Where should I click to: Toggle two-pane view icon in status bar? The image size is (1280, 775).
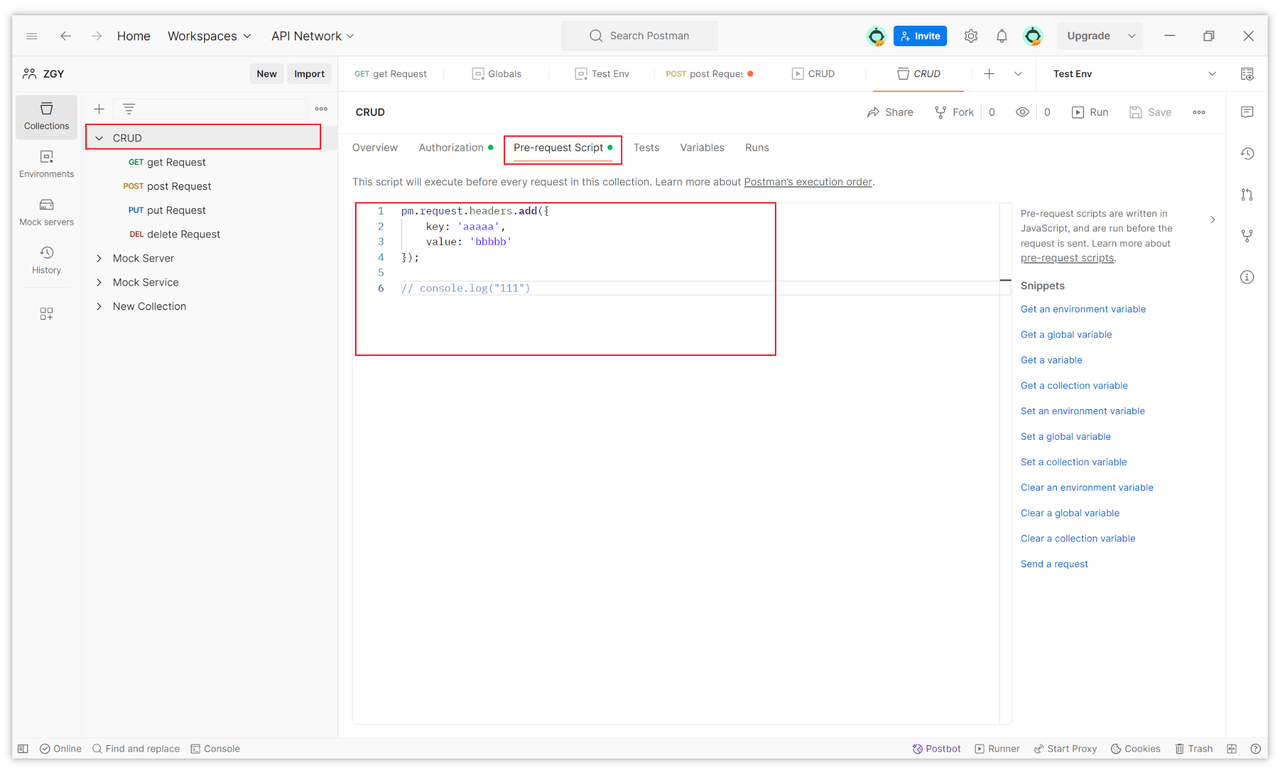(x=1232, y=749)
